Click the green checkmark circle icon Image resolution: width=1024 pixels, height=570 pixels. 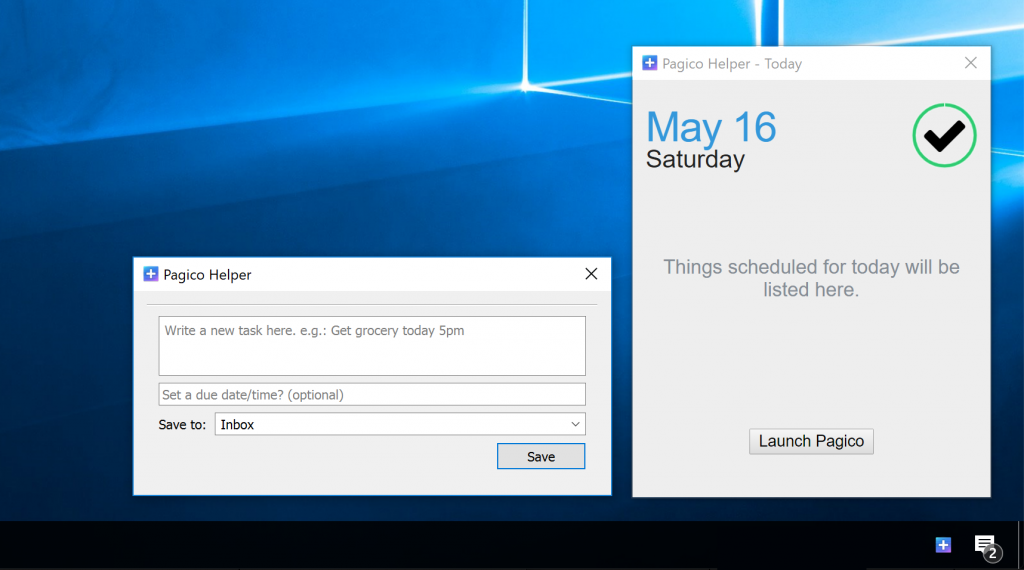[x=944, y=135]
